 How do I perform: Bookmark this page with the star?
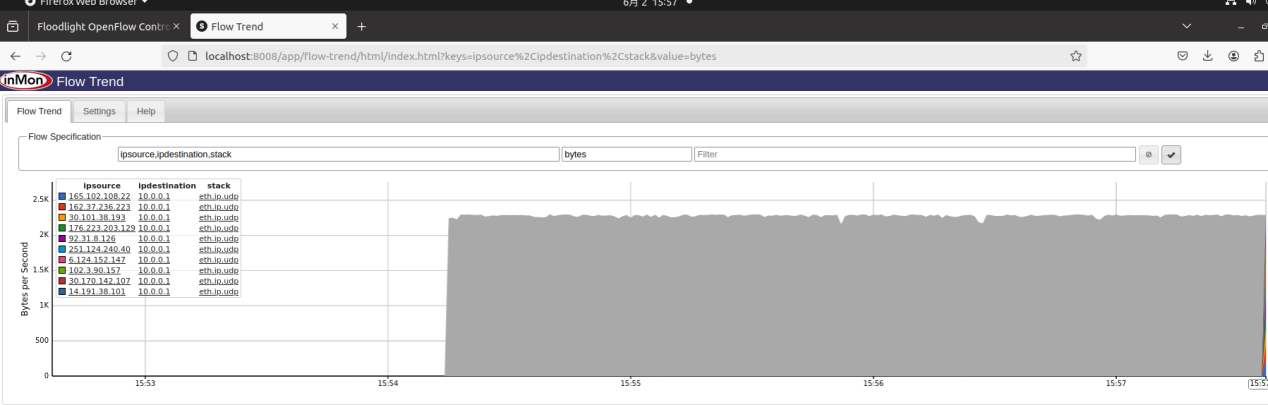click(x=1076, y=56)
